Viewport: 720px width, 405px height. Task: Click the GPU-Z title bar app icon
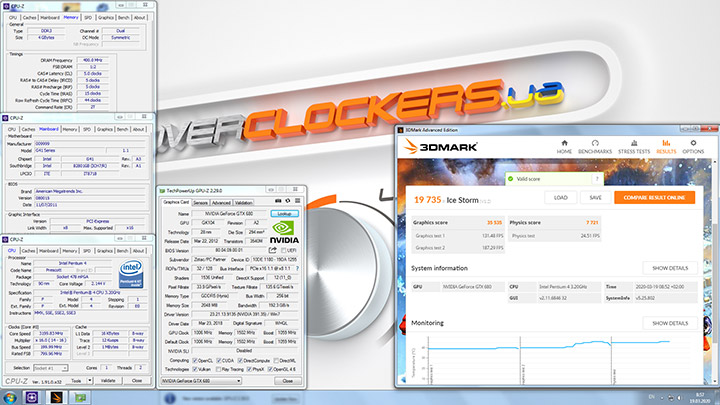(162, 191)
